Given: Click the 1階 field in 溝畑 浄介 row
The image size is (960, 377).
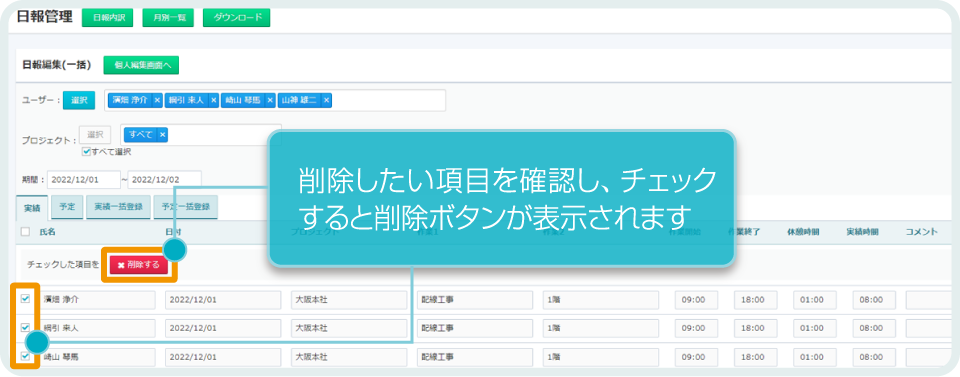Looking at the screenshot, I should [601, 300].
